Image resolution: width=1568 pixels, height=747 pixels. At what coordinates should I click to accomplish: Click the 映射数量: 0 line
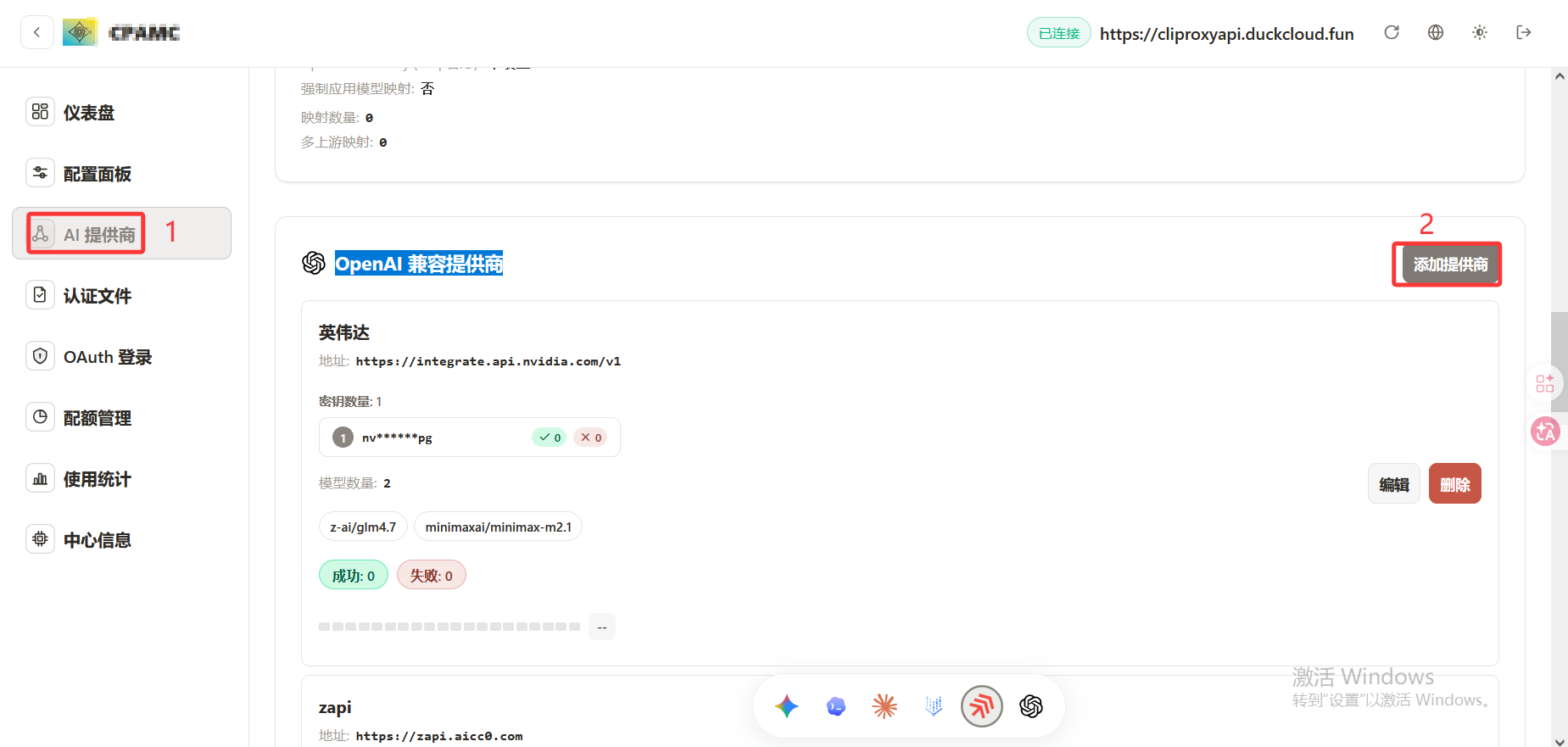tap(338, 117)
